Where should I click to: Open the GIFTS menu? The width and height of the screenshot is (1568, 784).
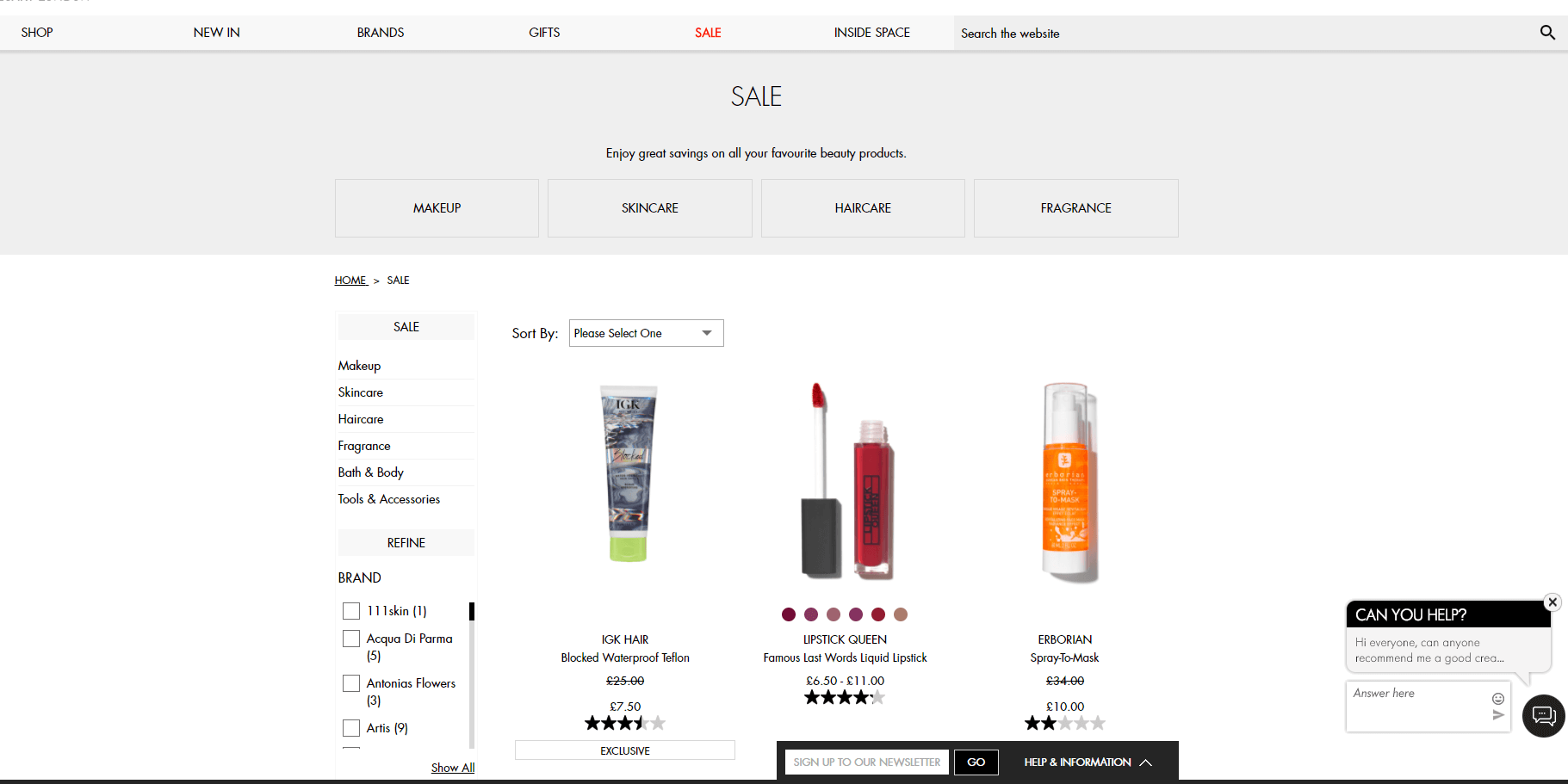coord(544,33)
